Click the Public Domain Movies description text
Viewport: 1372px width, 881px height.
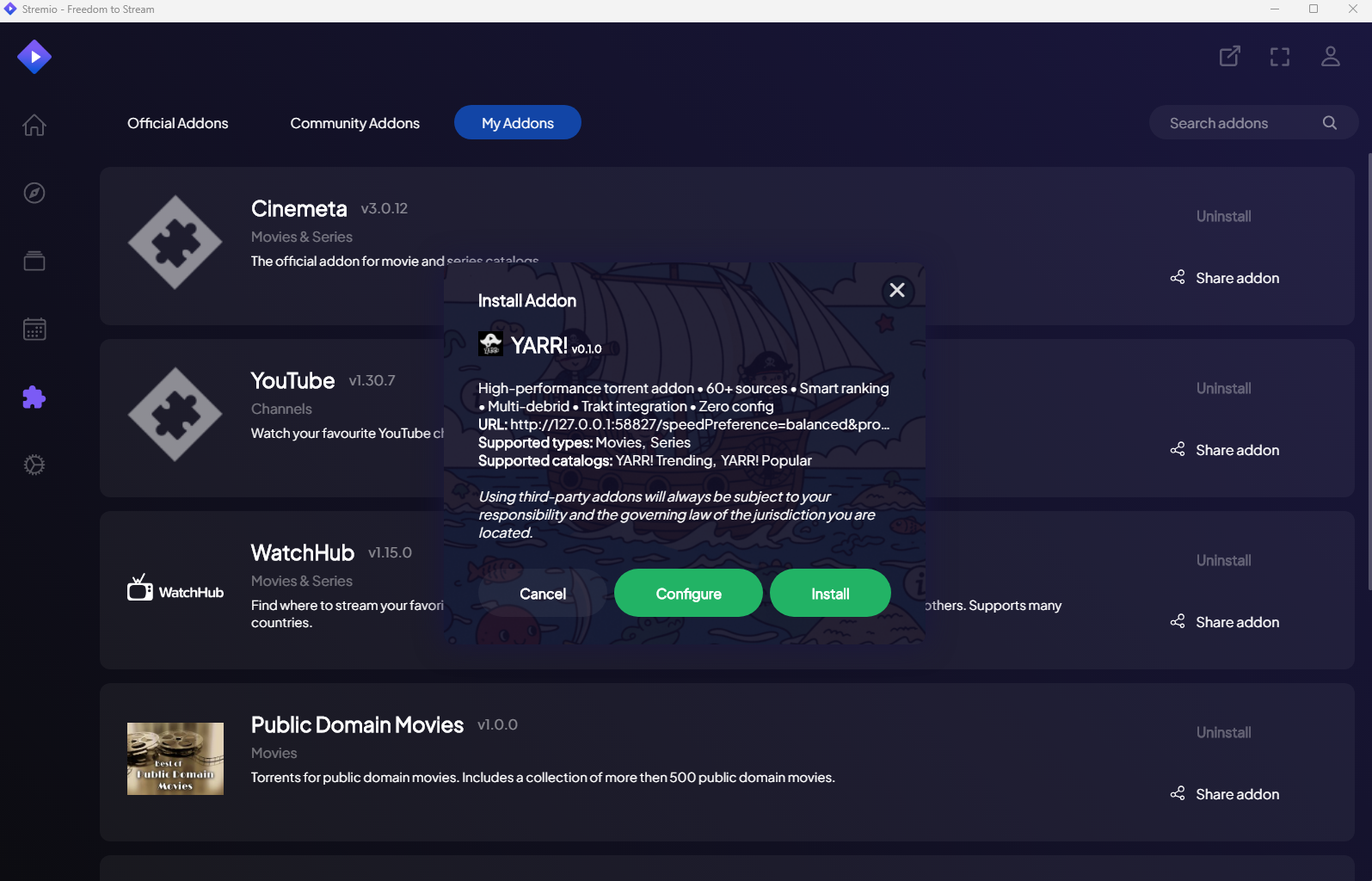[x=543, y=777]
